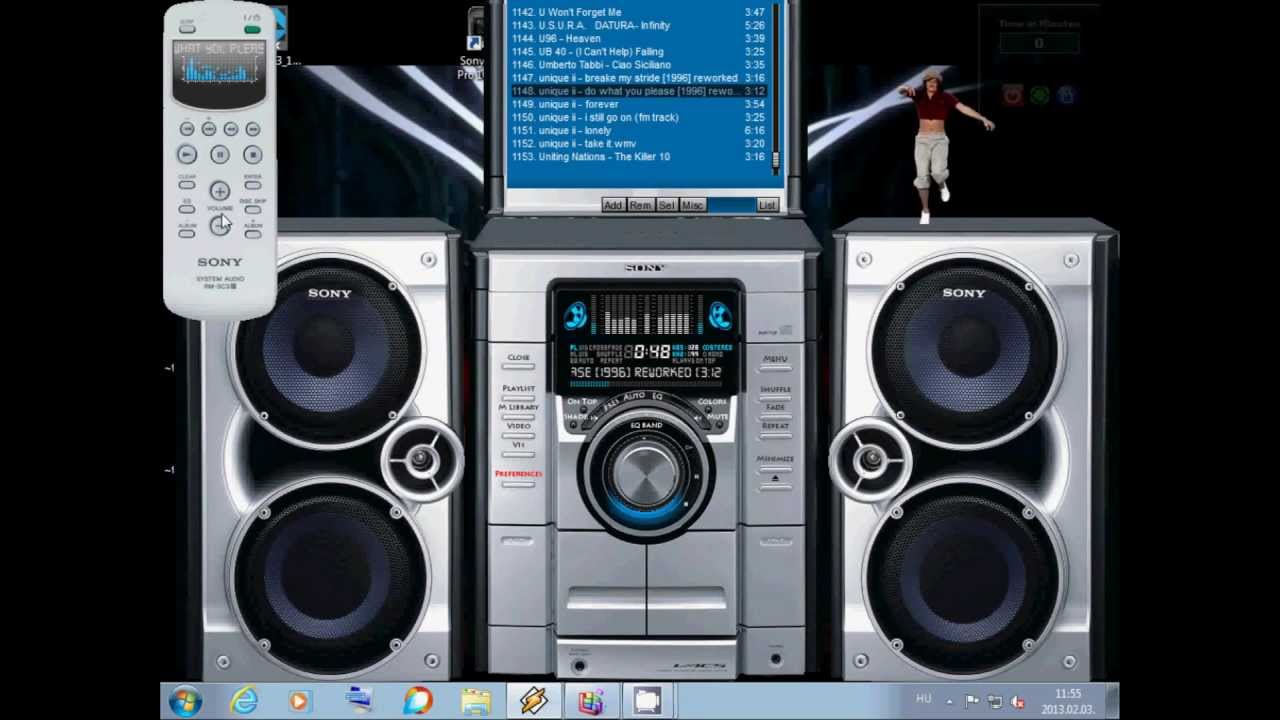Open Windows Media Player from the taskbar
Viewport: 1280px width, 720px height.
coord(299,701)
